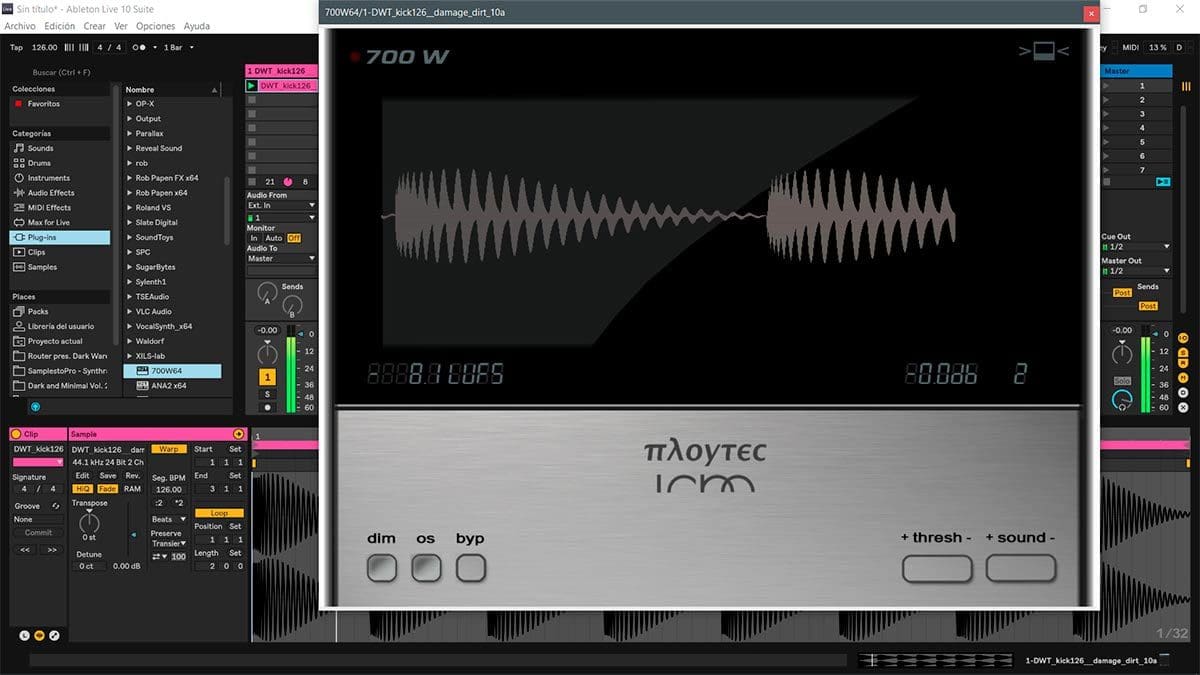Toggle HiQ sample interpolation
Screen dimensions: 1200x675
[x=83, y=489]
